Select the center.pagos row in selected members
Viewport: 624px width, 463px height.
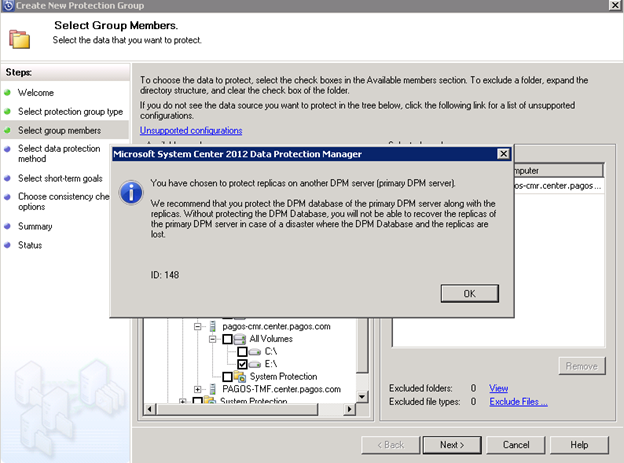click(x=558, y=186)
